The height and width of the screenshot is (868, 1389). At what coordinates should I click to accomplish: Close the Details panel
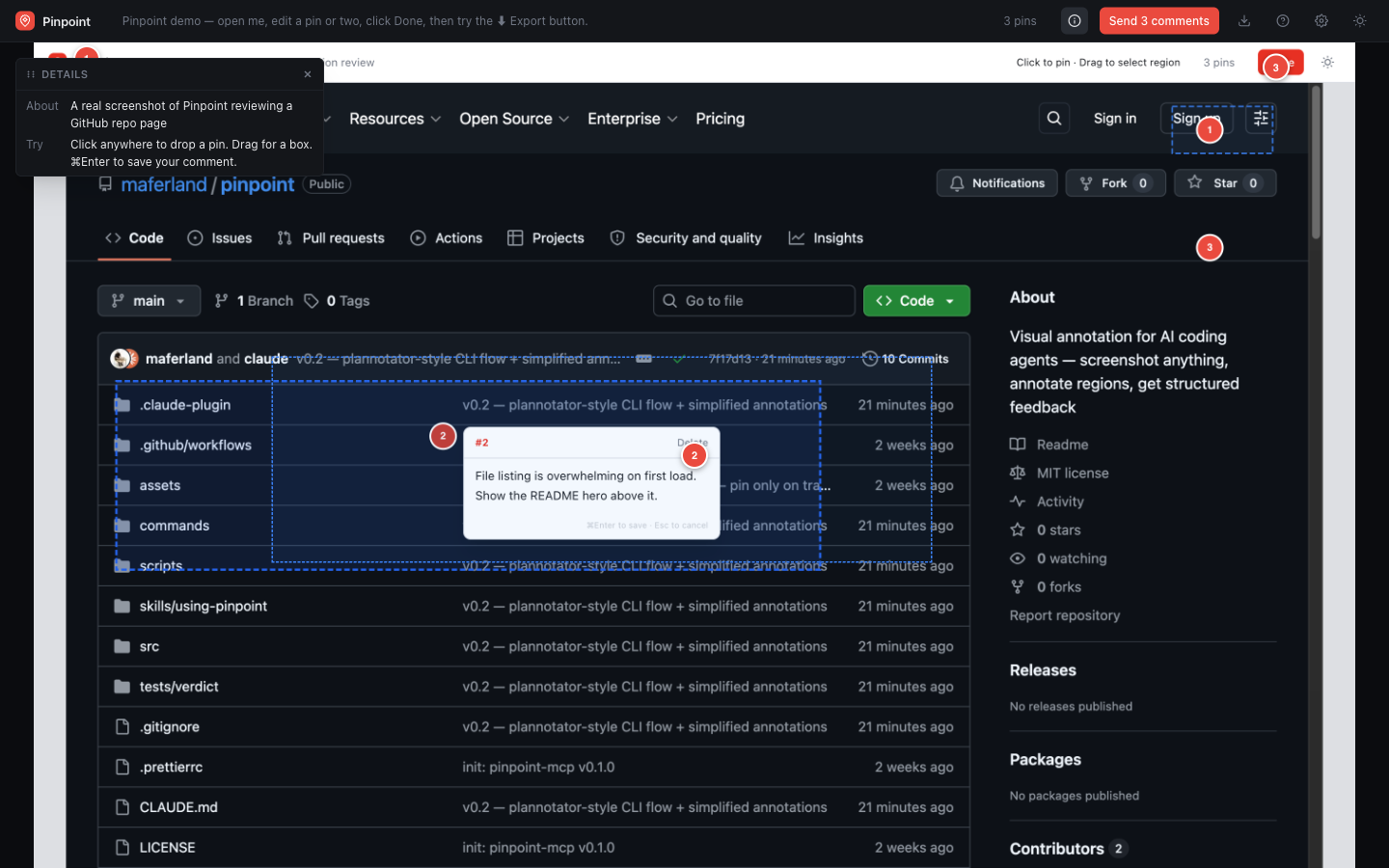[308, 74]
